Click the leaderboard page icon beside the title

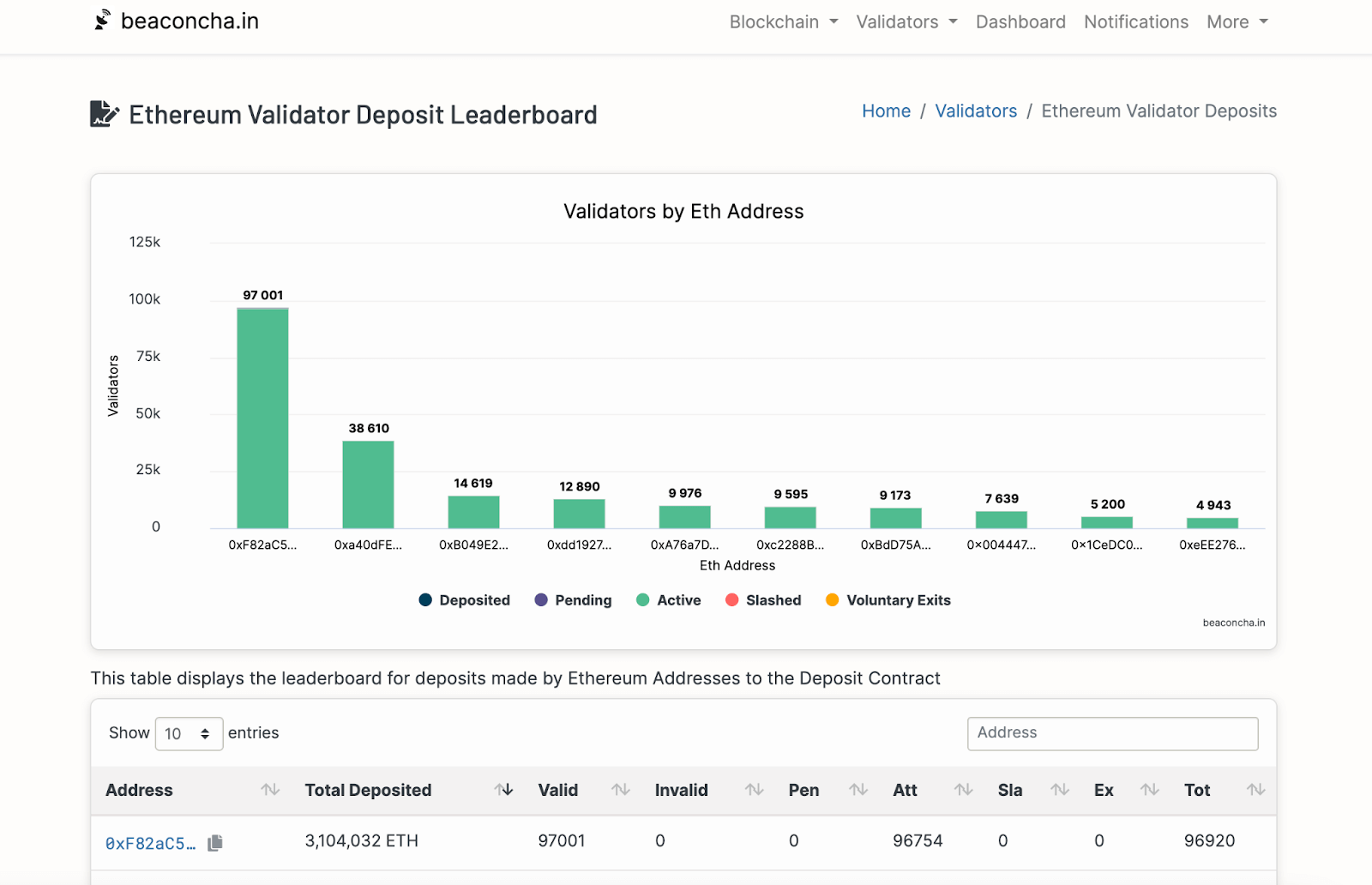point(103,112)
